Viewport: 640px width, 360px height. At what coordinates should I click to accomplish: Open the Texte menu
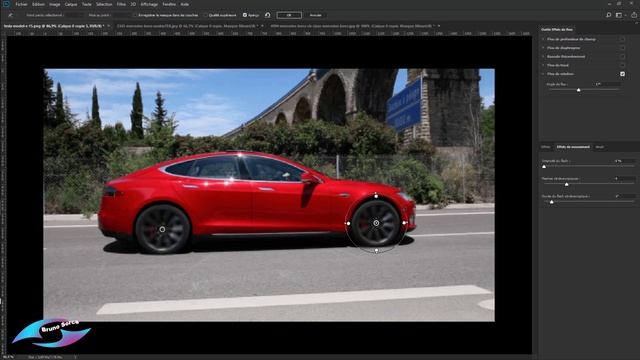point(87,4)
